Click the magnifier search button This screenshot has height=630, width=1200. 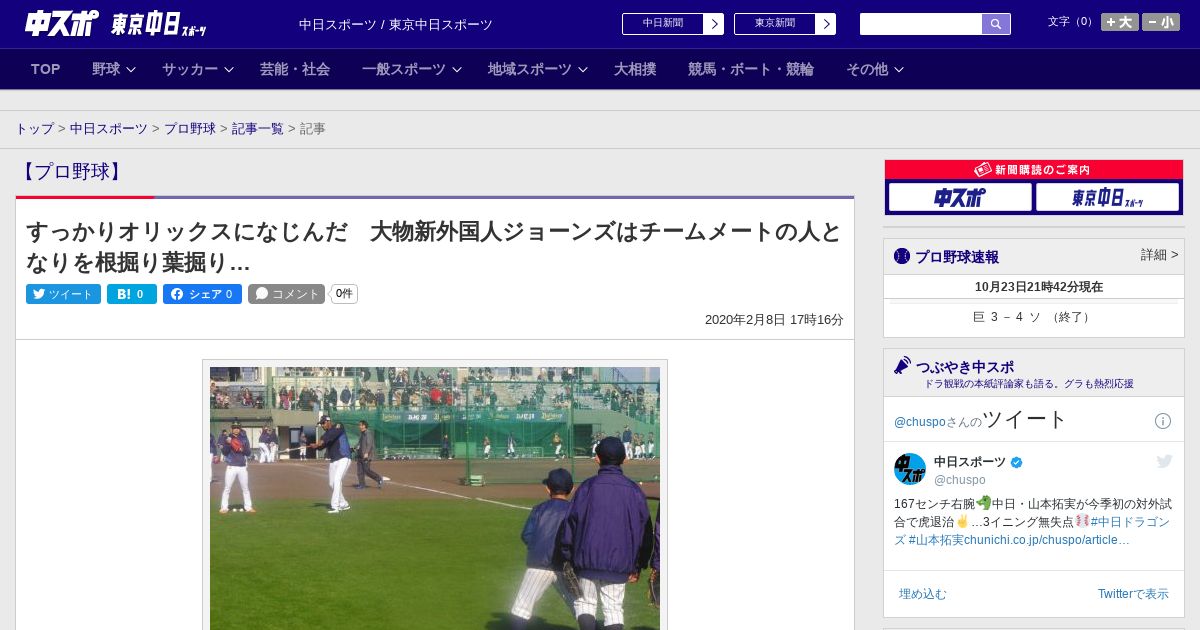996,24
